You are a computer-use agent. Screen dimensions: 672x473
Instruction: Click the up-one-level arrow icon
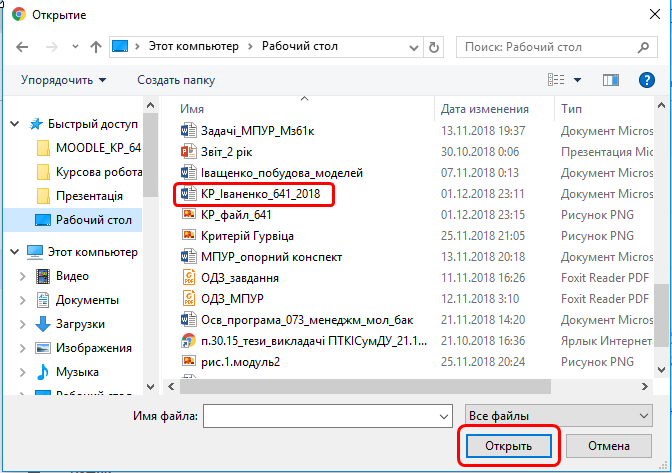click(x=96, y=47)
